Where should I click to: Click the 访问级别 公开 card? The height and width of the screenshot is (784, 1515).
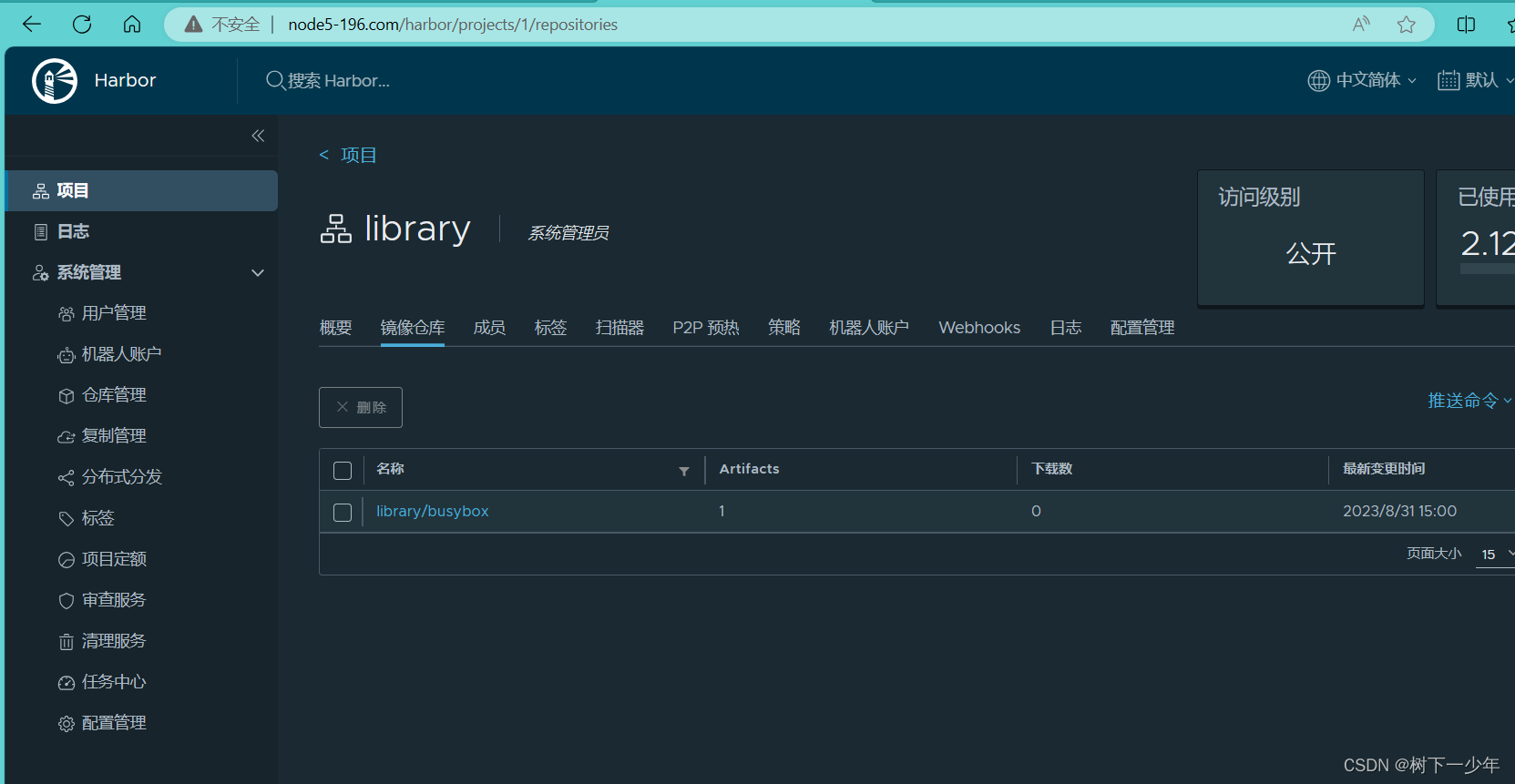pos(1311,238)
